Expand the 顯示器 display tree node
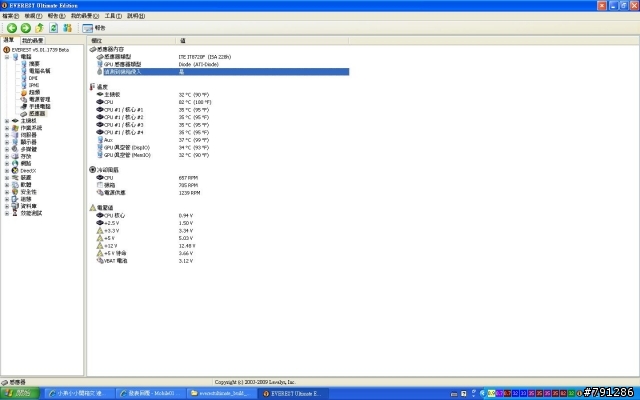Viewport: 640px width, 400px height. coord(7,142)
